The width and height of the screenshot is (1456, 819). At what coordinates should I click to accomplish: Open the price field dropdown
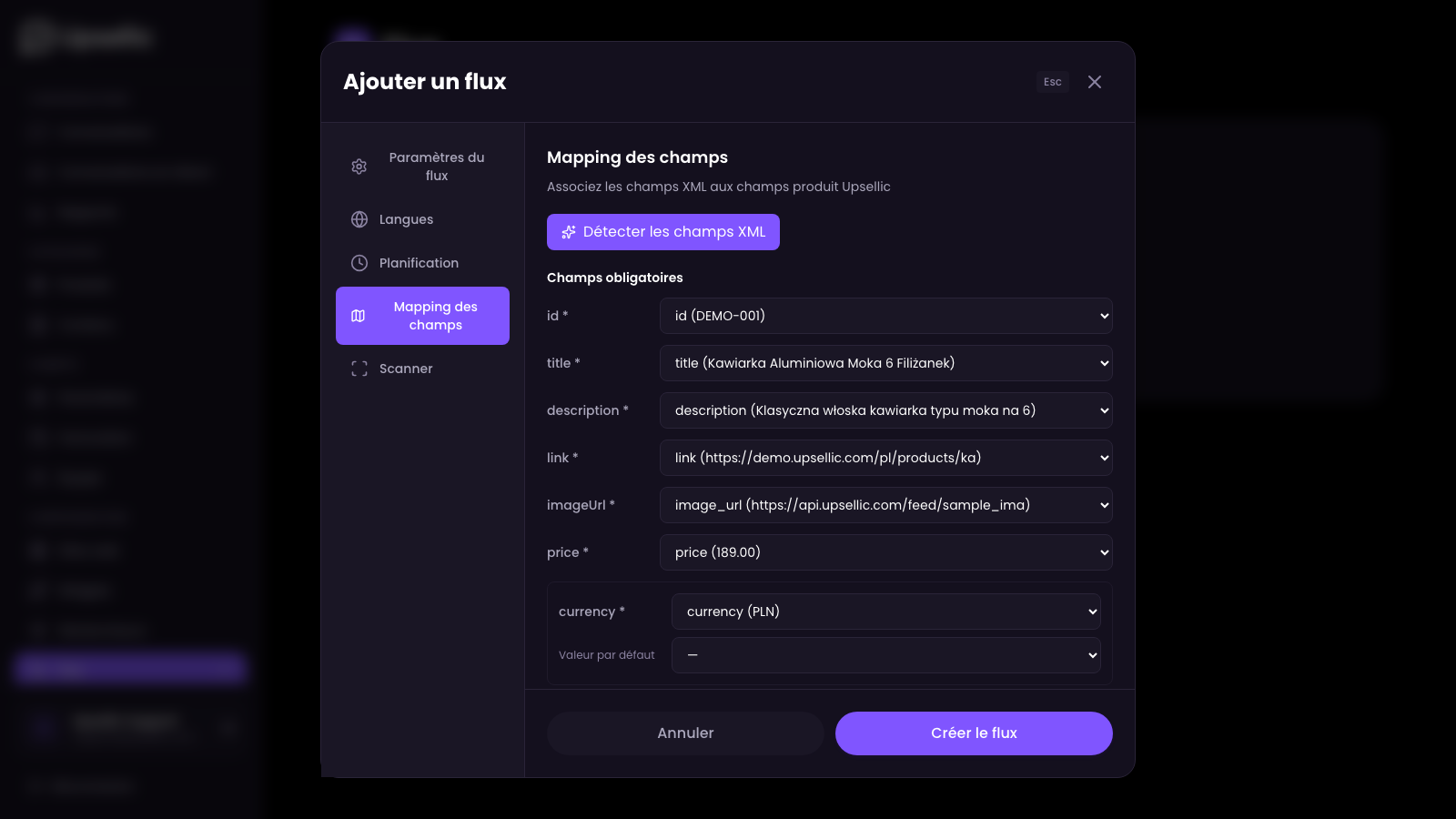885,552
